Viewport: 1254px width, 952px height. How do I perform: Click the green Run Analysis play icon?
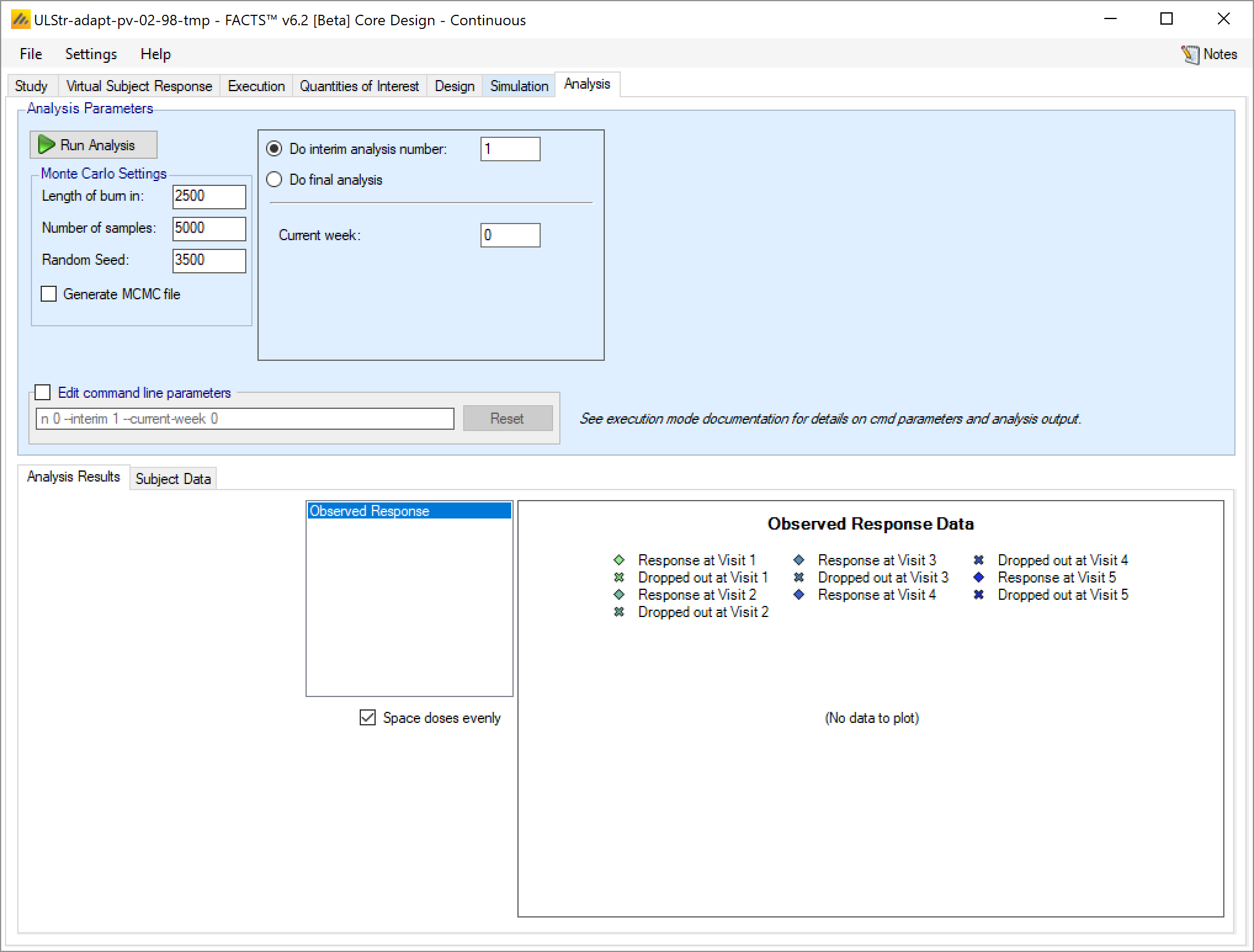46,145
